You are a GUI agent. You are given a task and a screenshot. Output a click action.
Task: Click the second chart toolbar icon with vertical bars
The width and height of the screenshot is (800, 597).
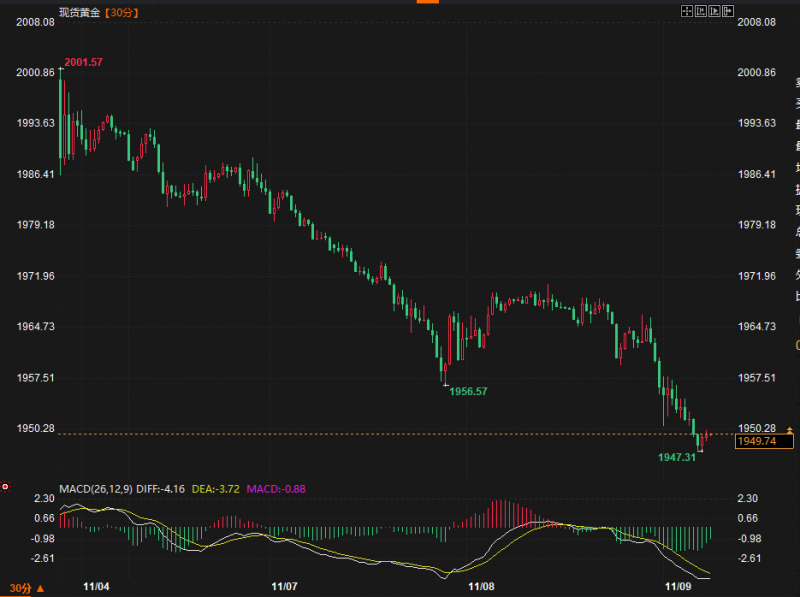[701, 11]
